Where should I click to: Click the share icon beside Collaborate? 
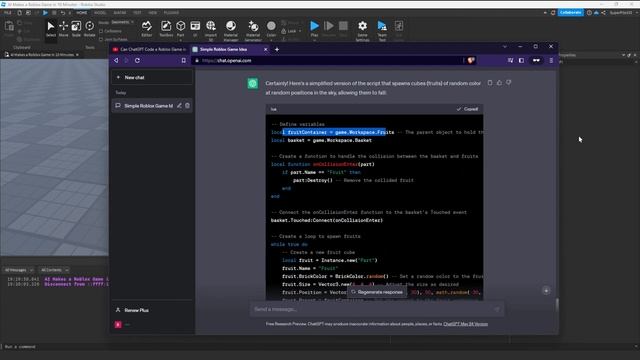click(x=603, y=13)
